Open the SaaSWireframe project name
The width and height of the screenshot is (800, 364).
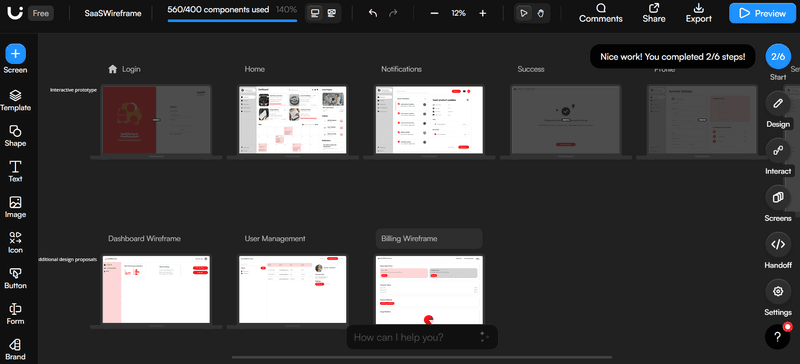point(113,13)
